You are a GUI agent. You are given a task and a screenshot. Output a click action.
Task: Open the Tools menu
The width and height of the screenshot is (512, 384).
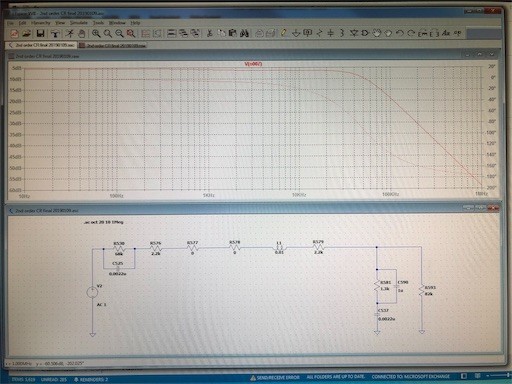pyautogui.click(x=98, y=23)
